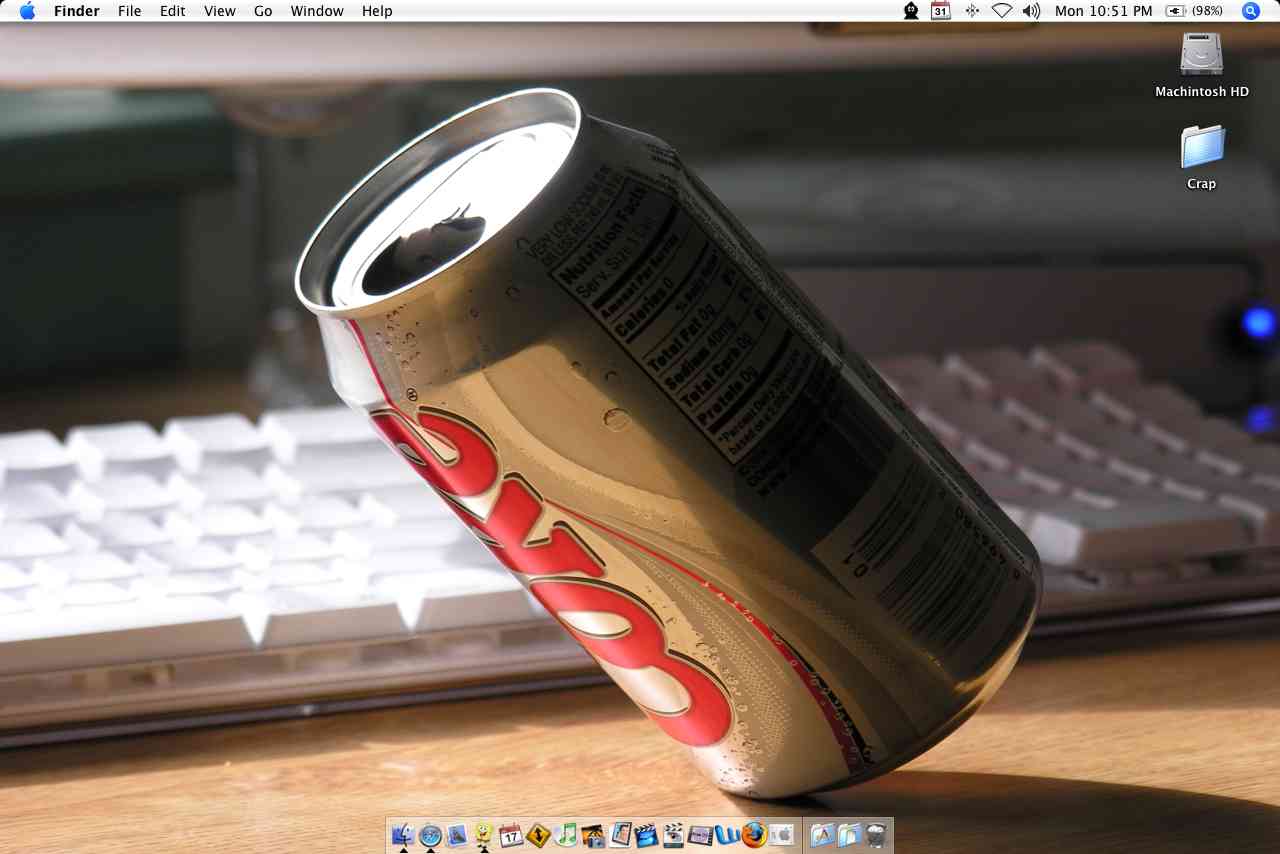Click the clapperboard with eye Dock icon
This screenshot has height=854, width=1280.
tap(673, 834)
